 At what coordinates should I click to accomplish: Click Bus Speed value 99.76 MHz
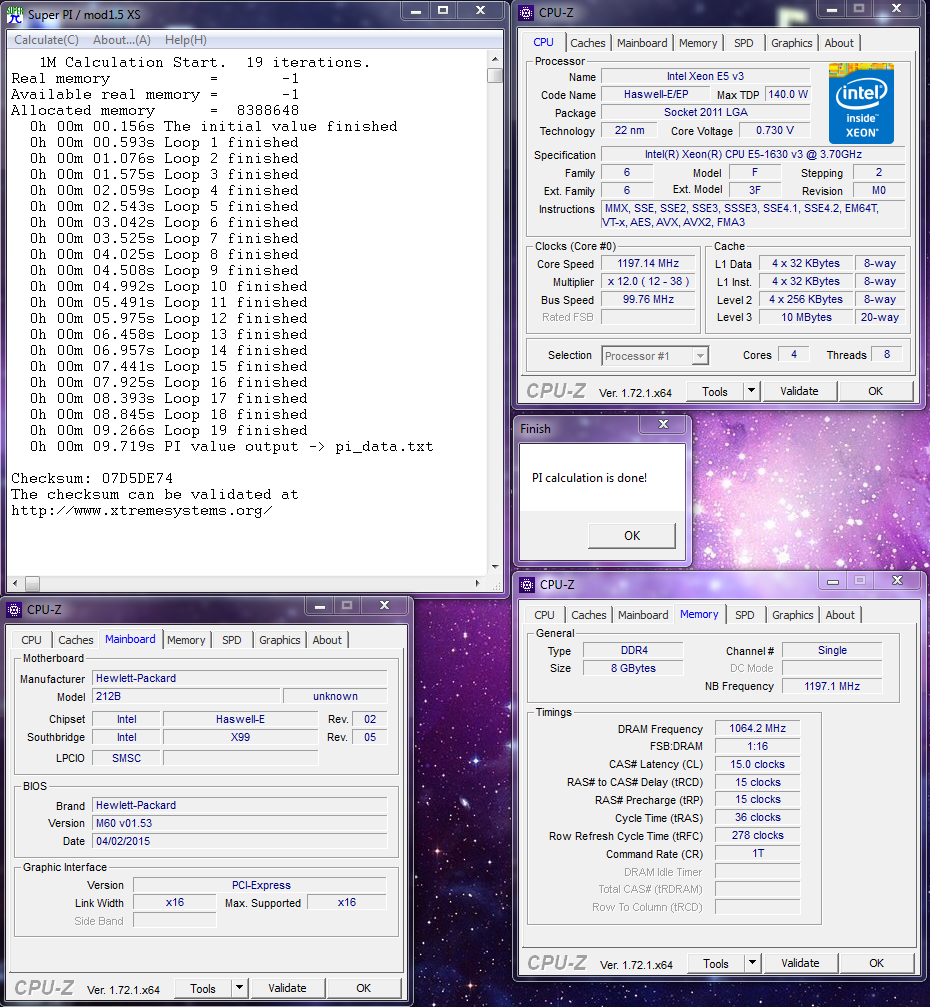pyautogui.click(x=648, y=299)
